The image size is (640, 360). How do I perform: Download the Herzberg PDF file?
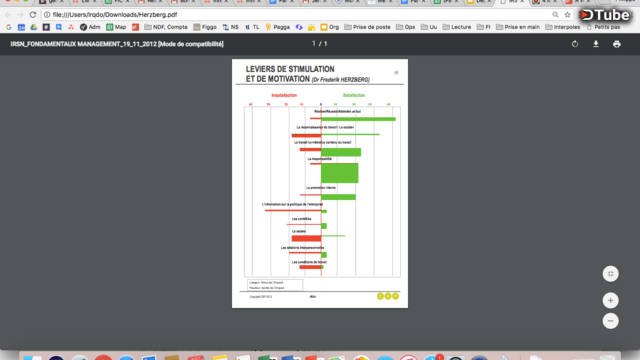[596, 44]
